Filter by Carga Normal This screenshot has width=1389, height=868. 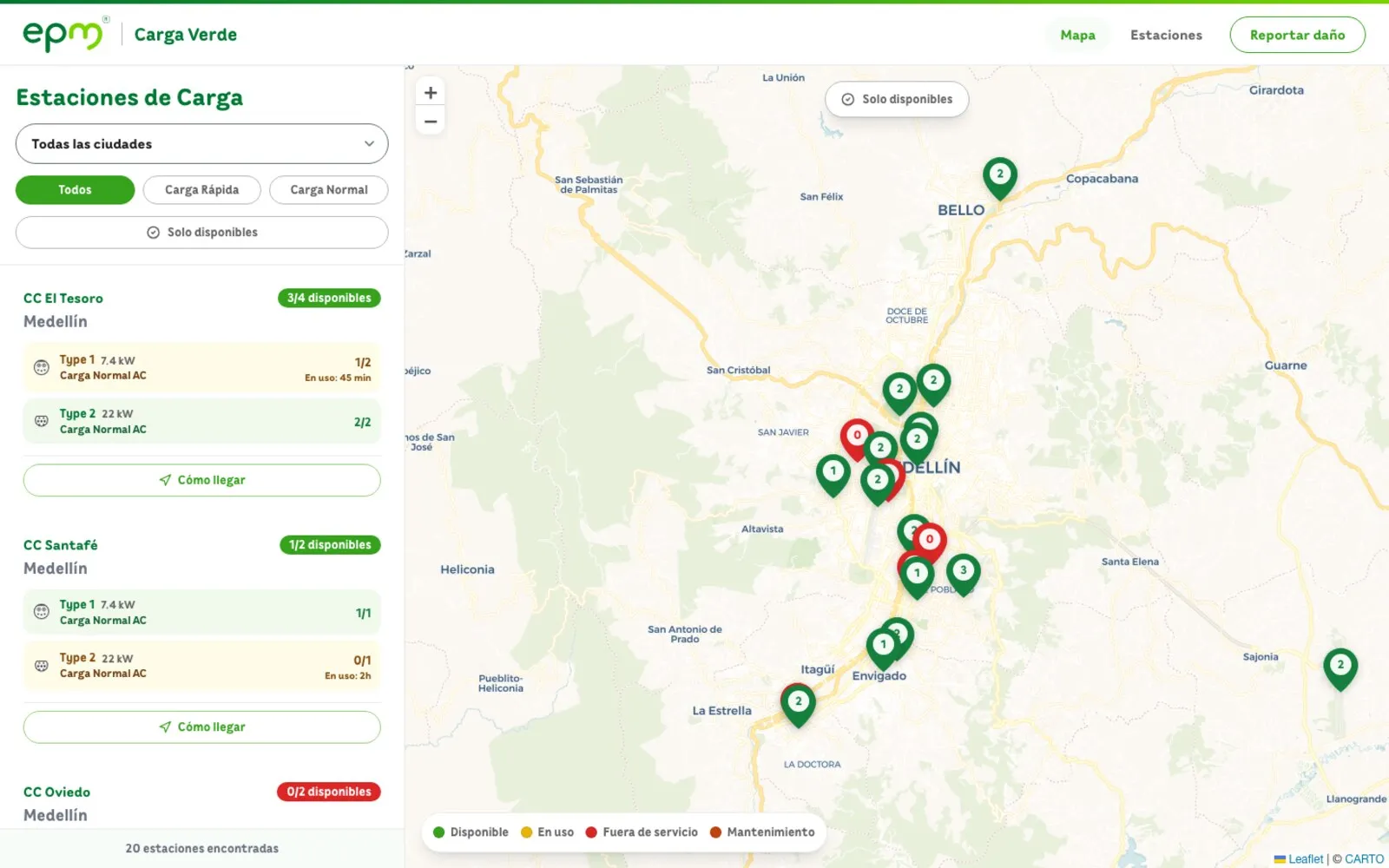[328, 190]
